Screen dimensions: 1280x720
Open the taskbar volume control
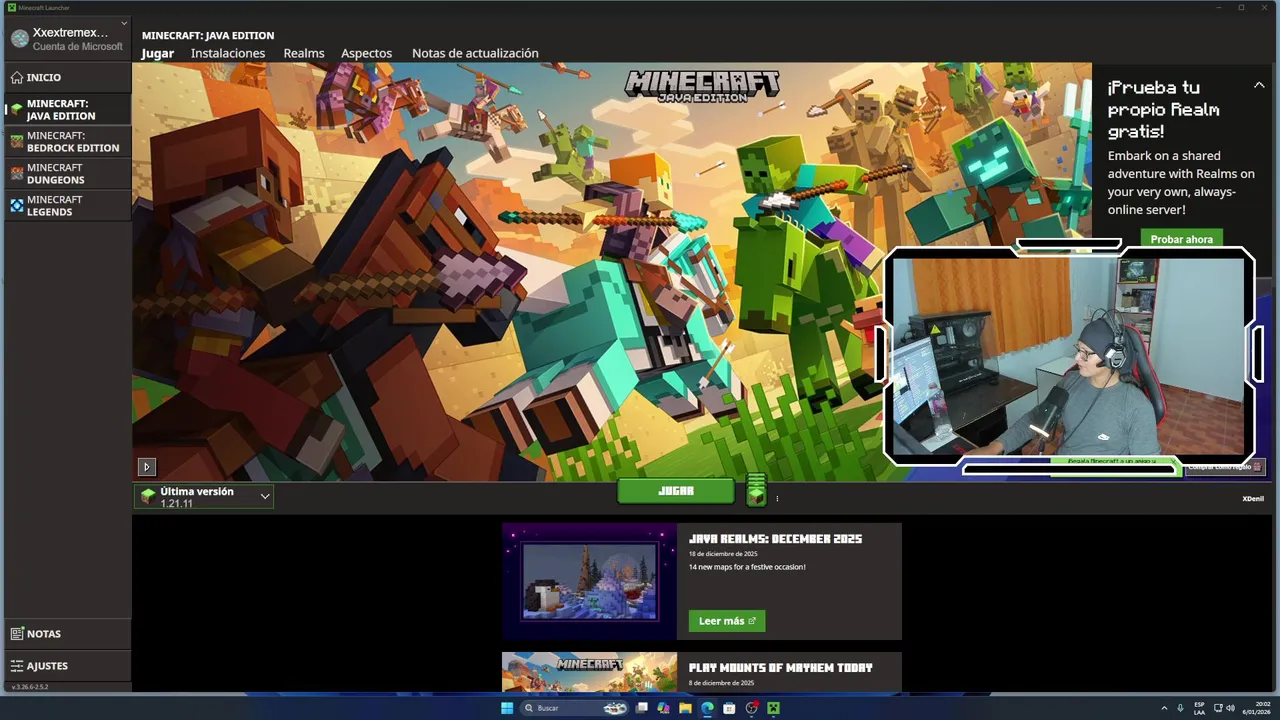[x=1230, y=708]
